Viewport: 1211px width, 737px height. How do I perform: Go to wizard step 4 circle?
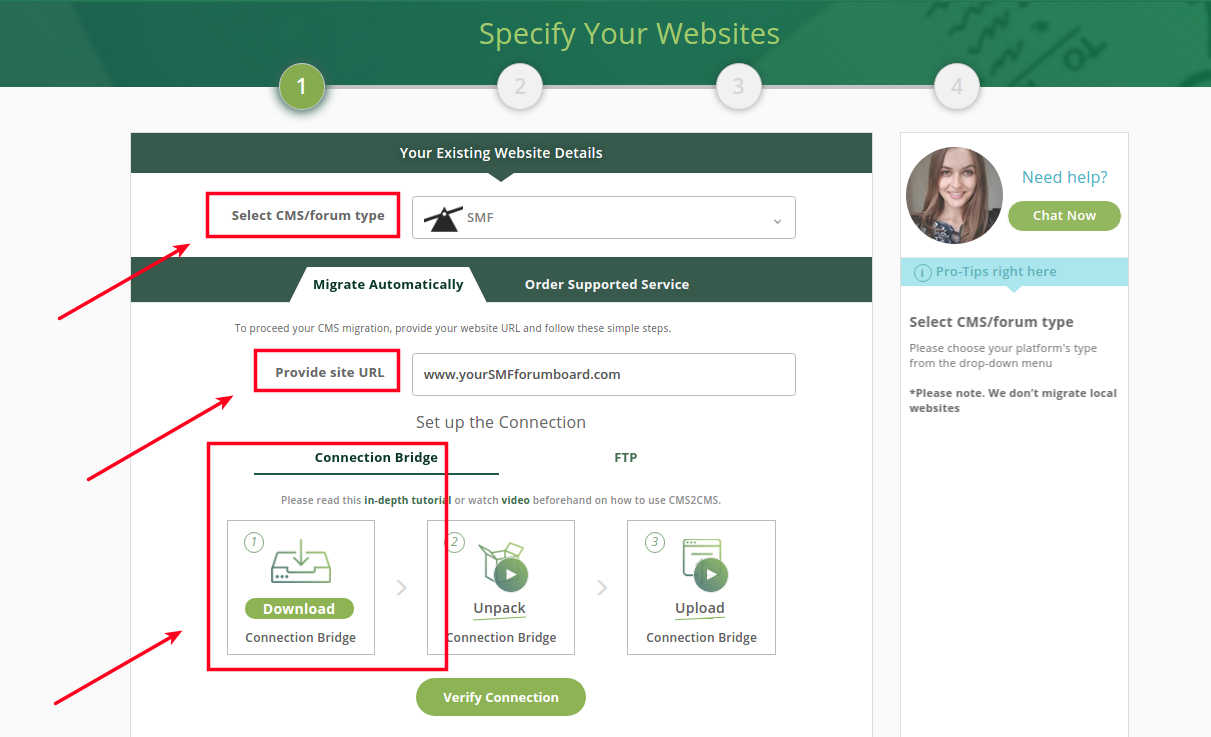(x=957, y=87)
